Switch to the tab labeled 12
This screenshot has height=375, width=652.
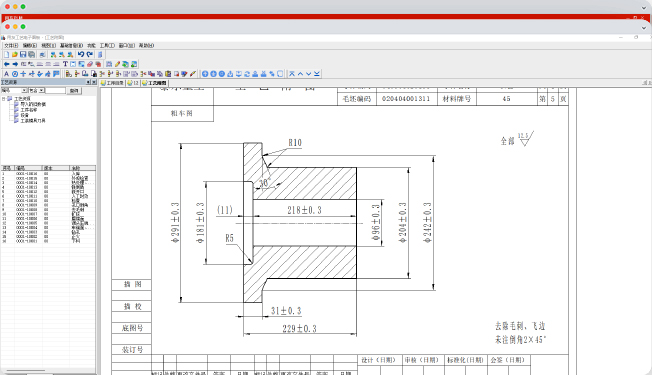pyautogui.click(x=133, y=83)
